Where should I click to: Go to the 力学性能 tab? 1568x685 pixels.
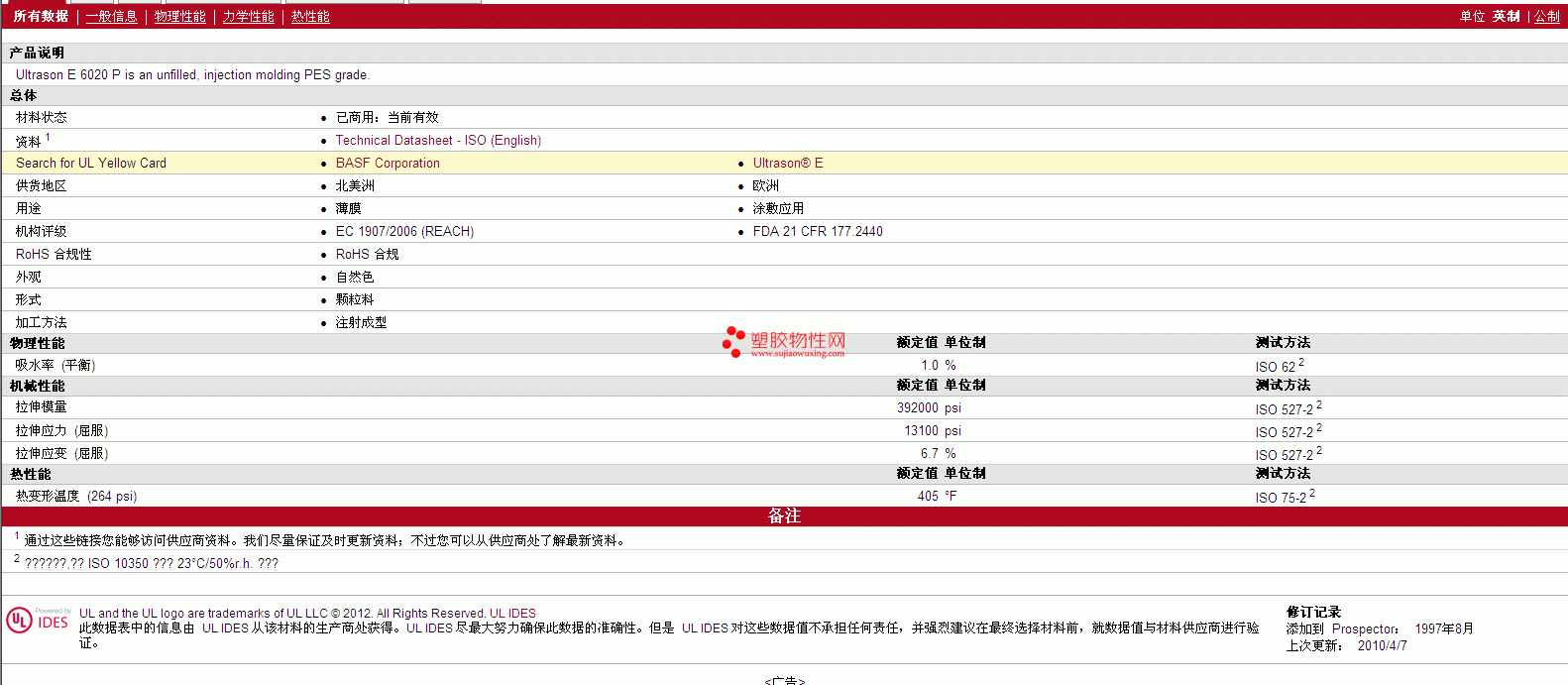(x=248, y=17)
